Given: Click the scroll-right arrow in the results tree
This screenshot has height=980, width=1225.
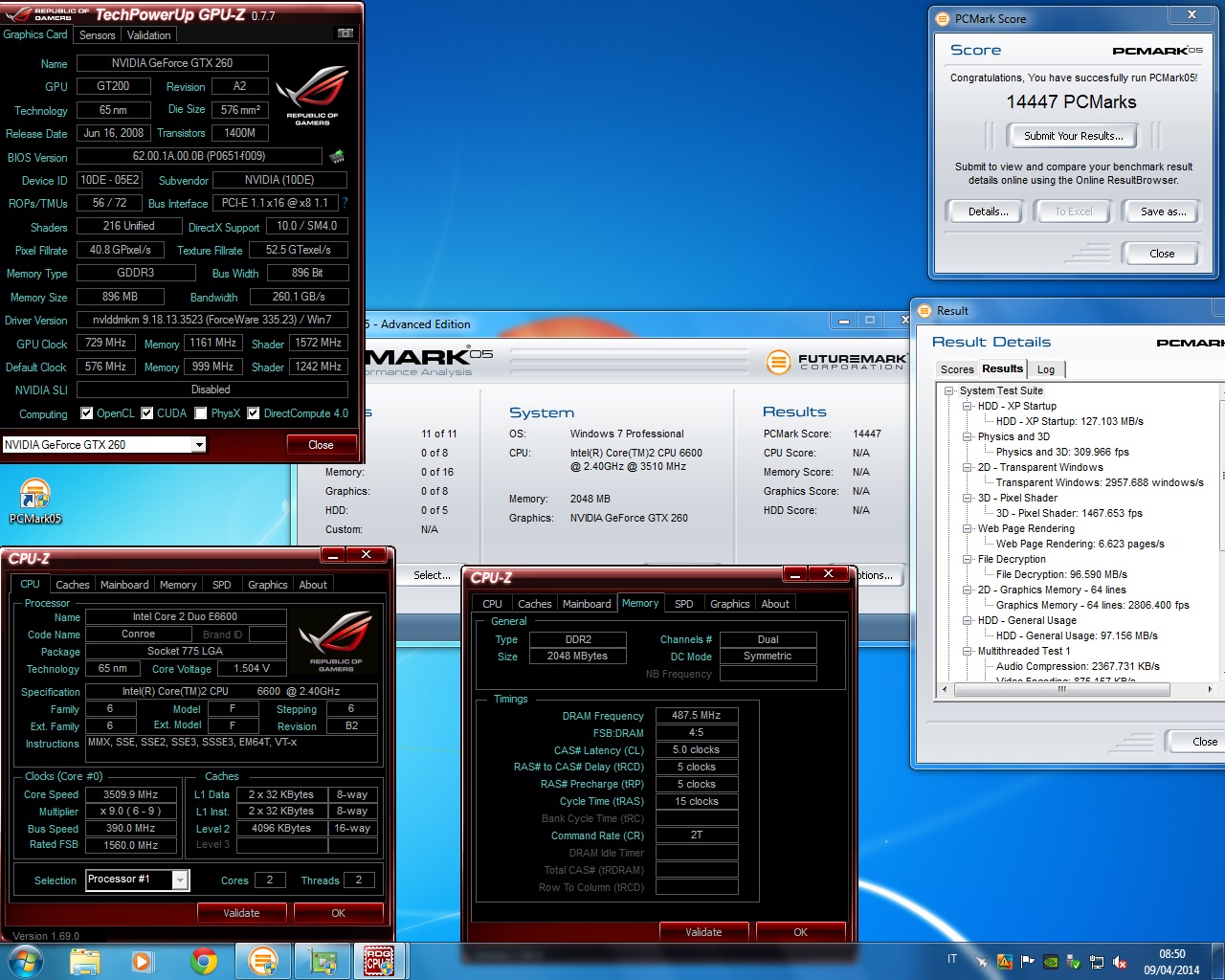Looking at the screenshot, I should click(1210, 689).
